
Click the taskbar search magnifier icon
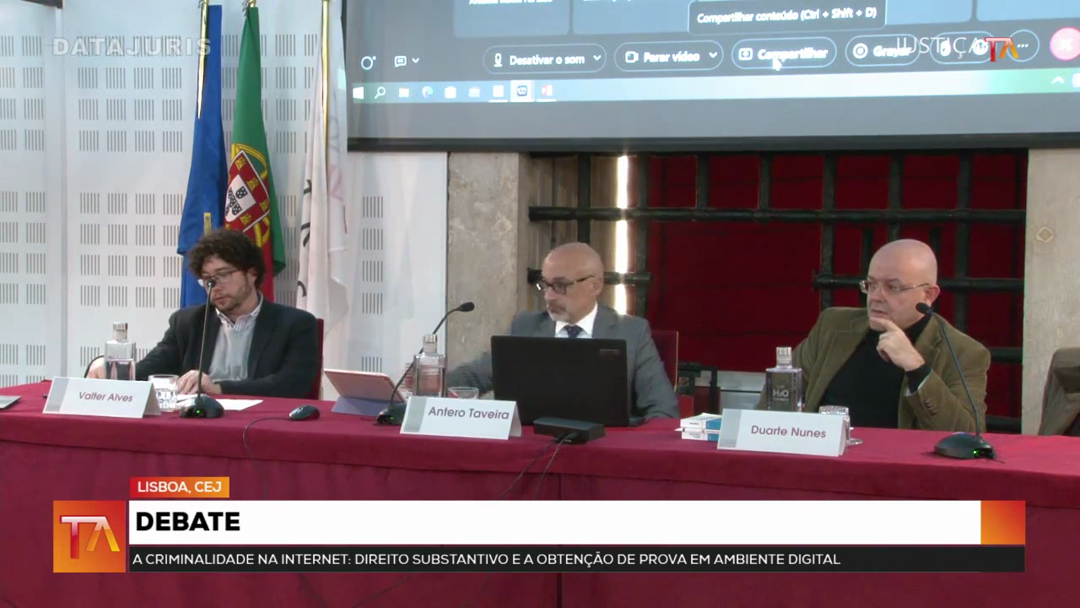380,93
